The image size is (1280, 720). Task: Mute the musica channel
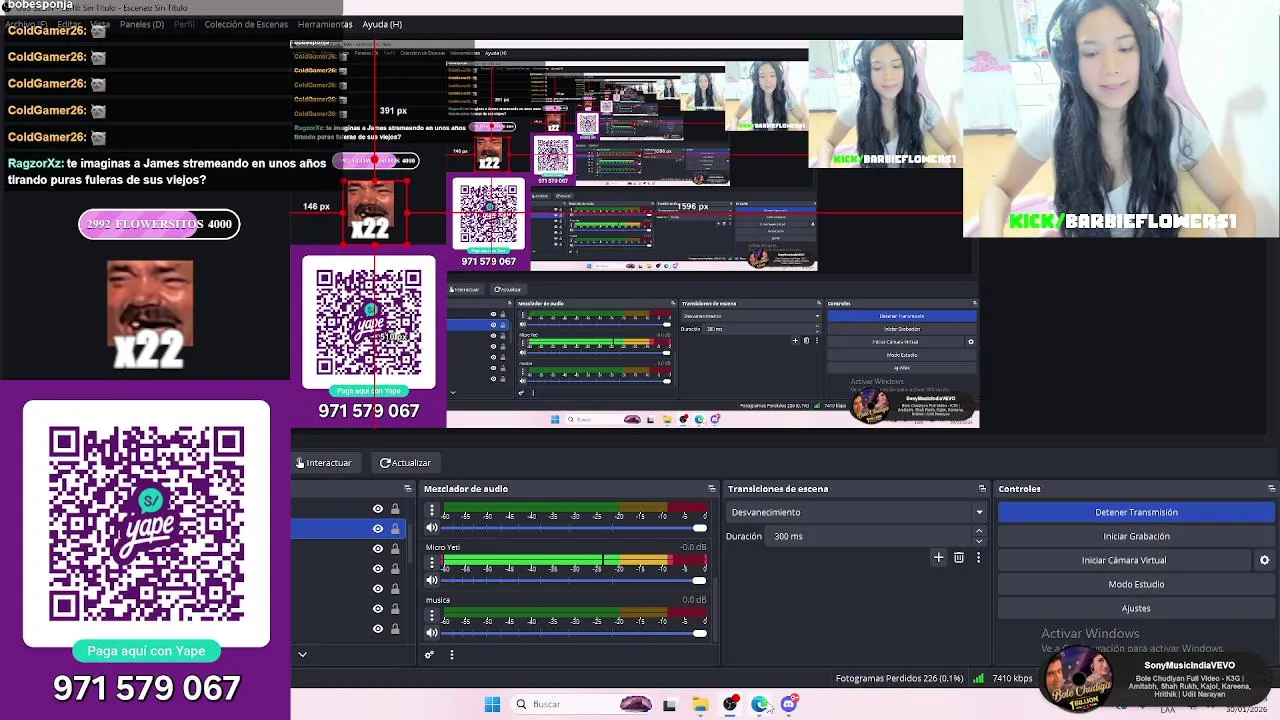click(432, 632)
